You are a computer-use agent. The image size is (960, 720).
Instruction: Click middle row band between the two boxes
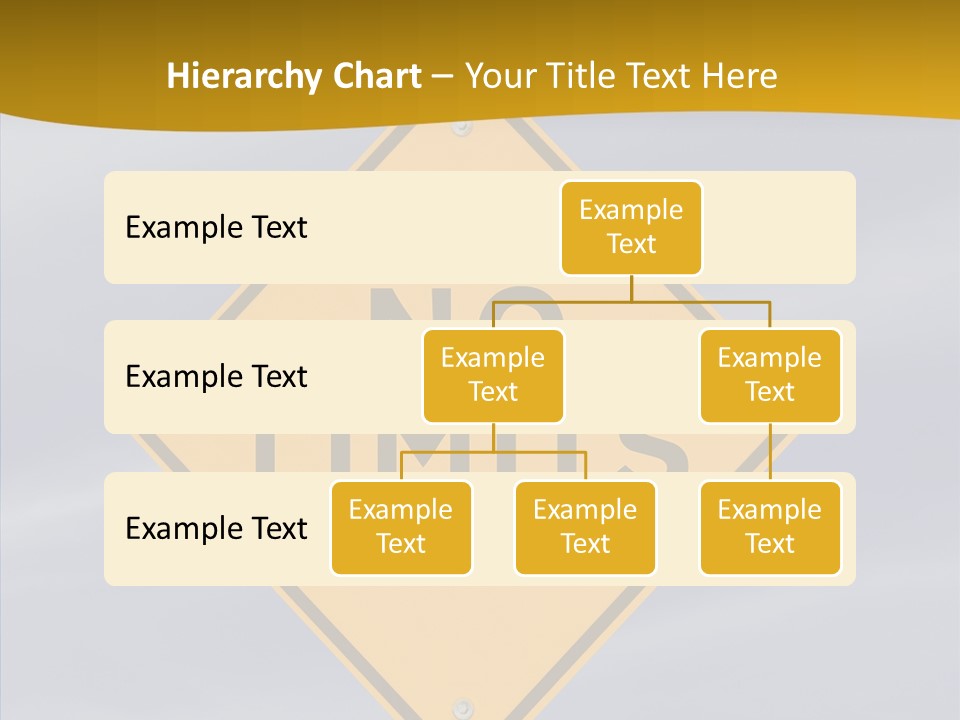point(631,376)
